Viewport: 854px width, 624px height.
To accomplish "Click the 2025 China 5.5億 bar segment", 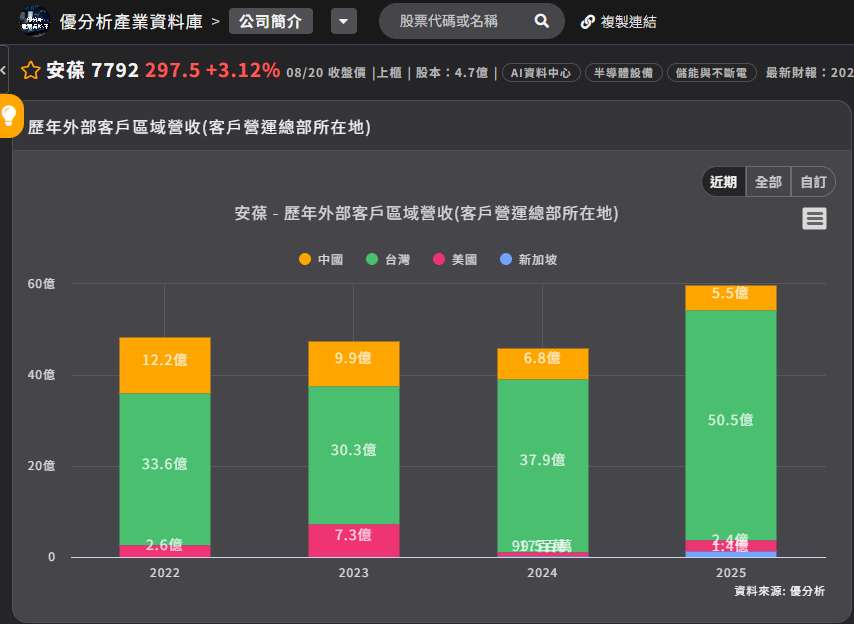I will click(x=730, y=298).
